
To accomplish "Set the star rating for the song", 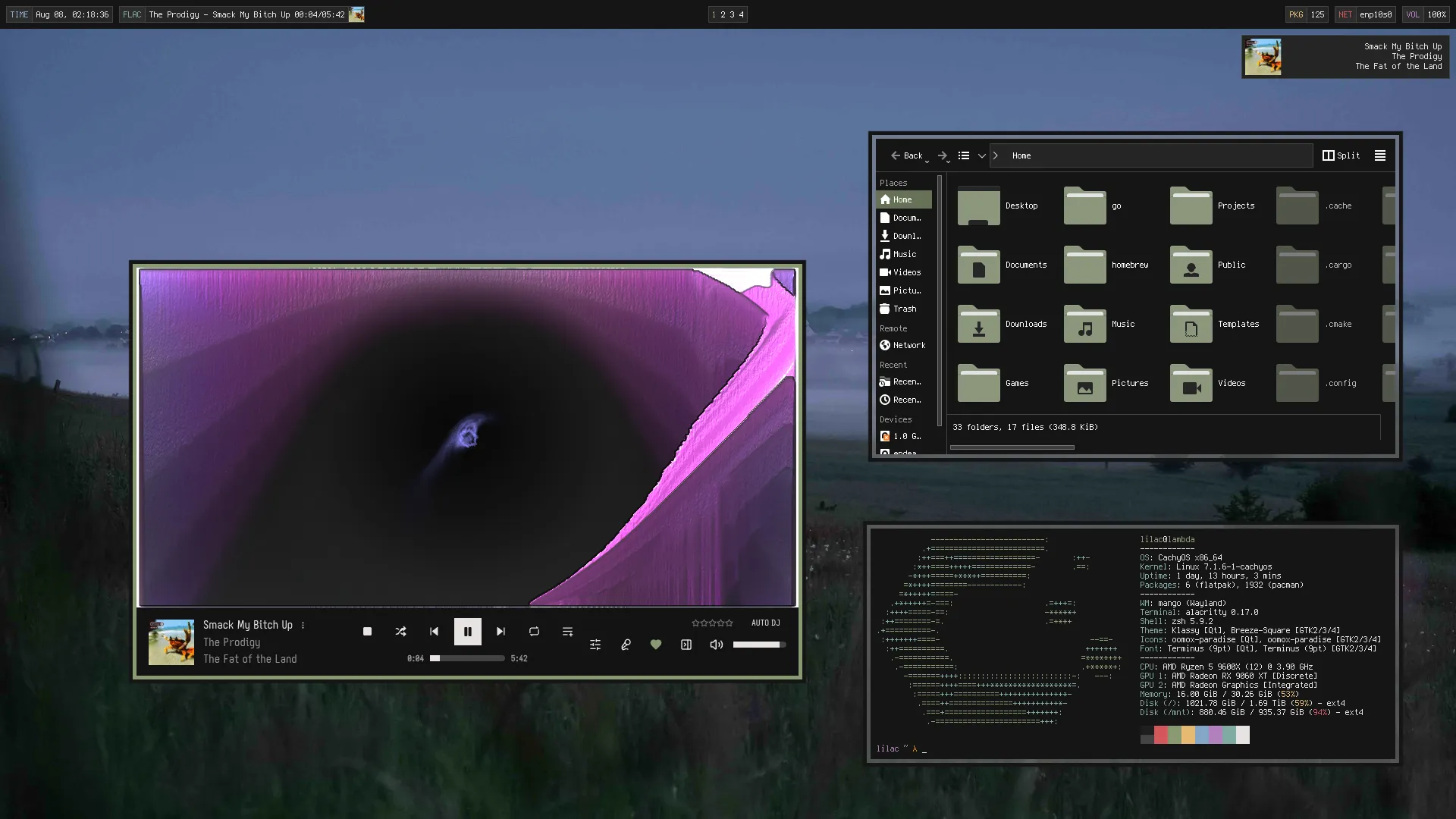I will point(712,623).
